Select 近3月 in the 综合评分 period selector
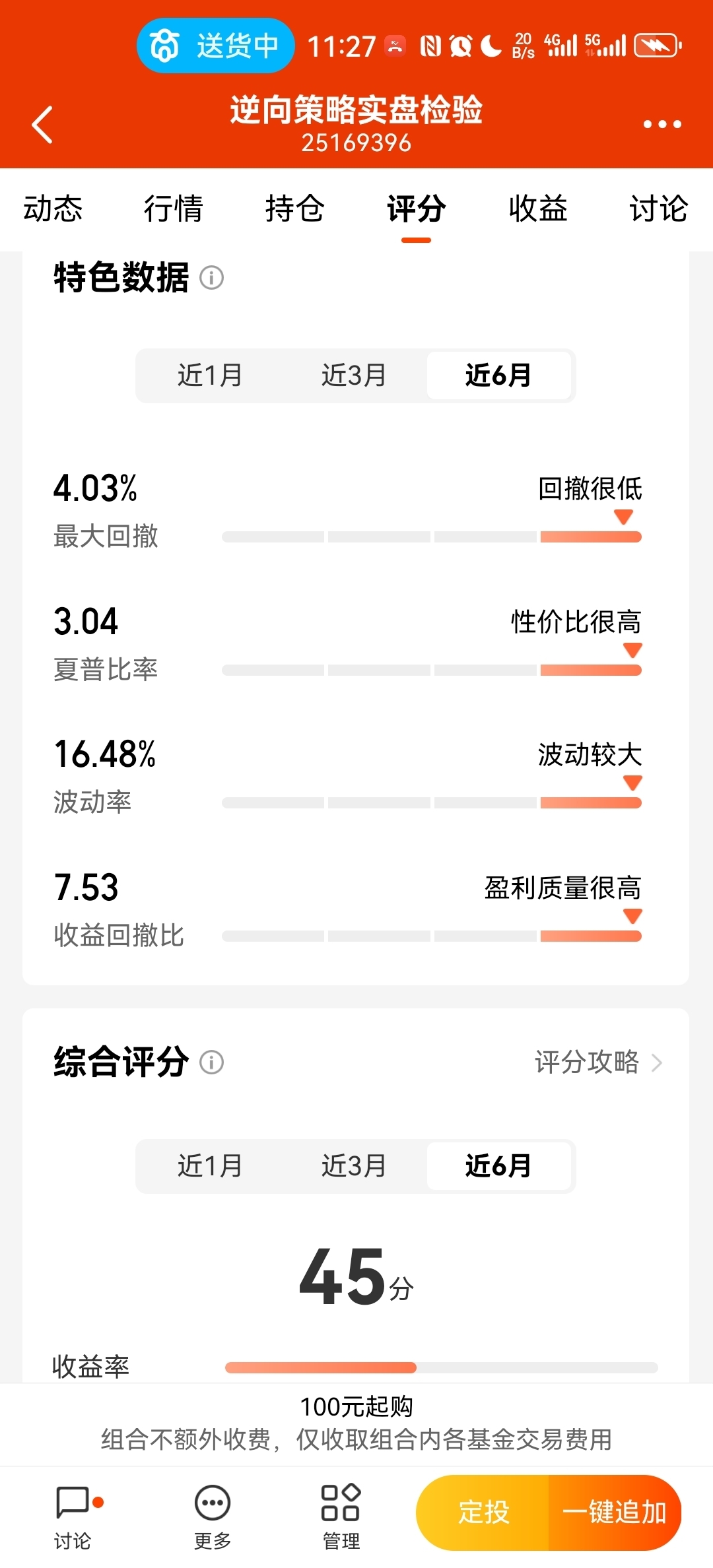This screenshot has height=1568, width=713. (354, 1166)
